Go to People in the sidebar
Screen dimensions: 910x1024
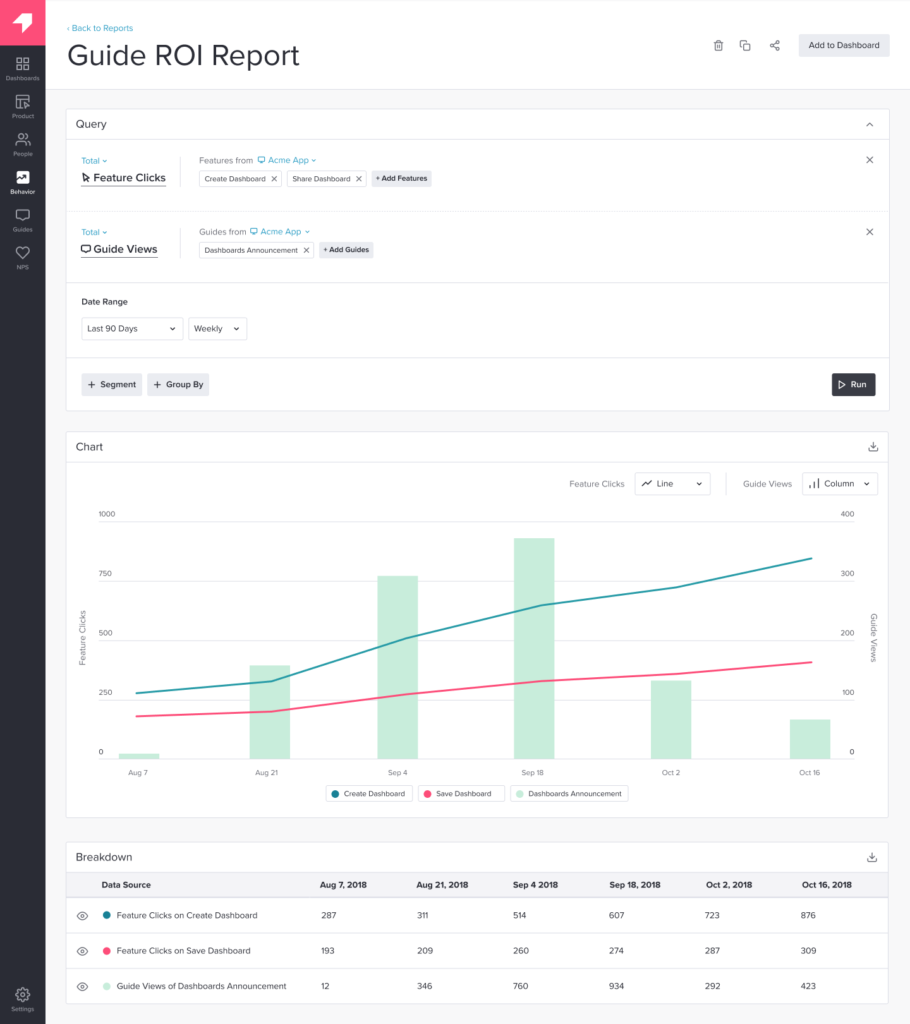(22, 144)
